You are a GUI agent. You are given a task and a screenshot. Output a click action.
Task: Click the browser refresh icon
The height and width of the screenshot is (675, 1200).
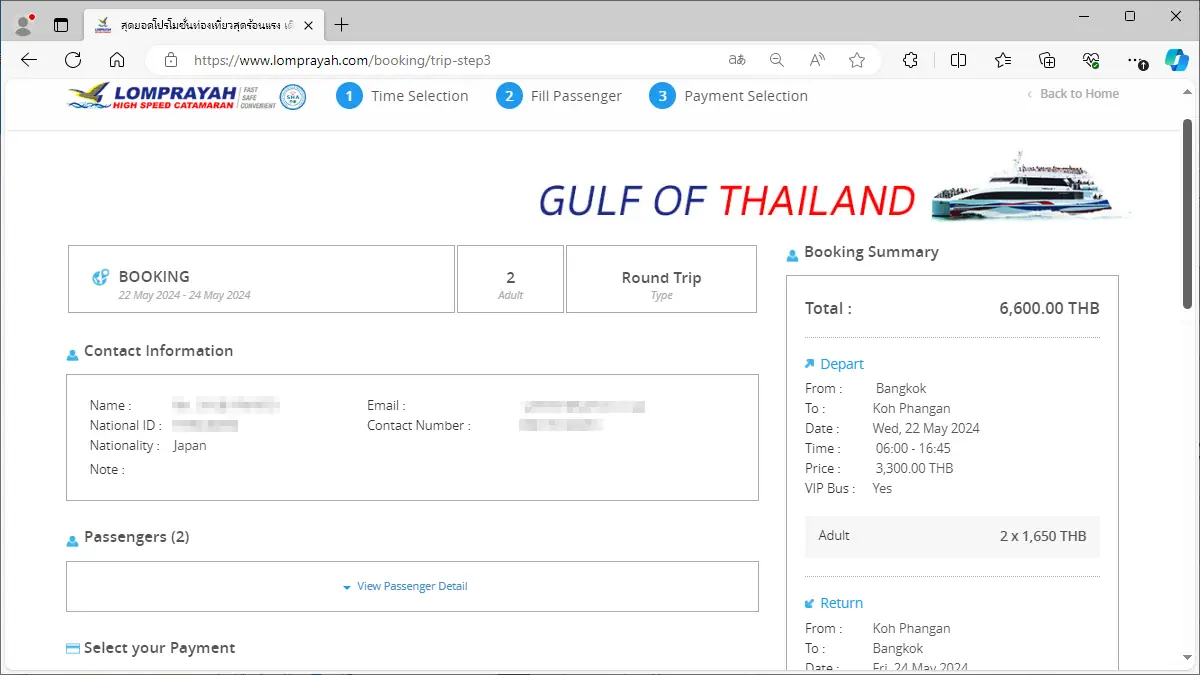pos(73,60)
